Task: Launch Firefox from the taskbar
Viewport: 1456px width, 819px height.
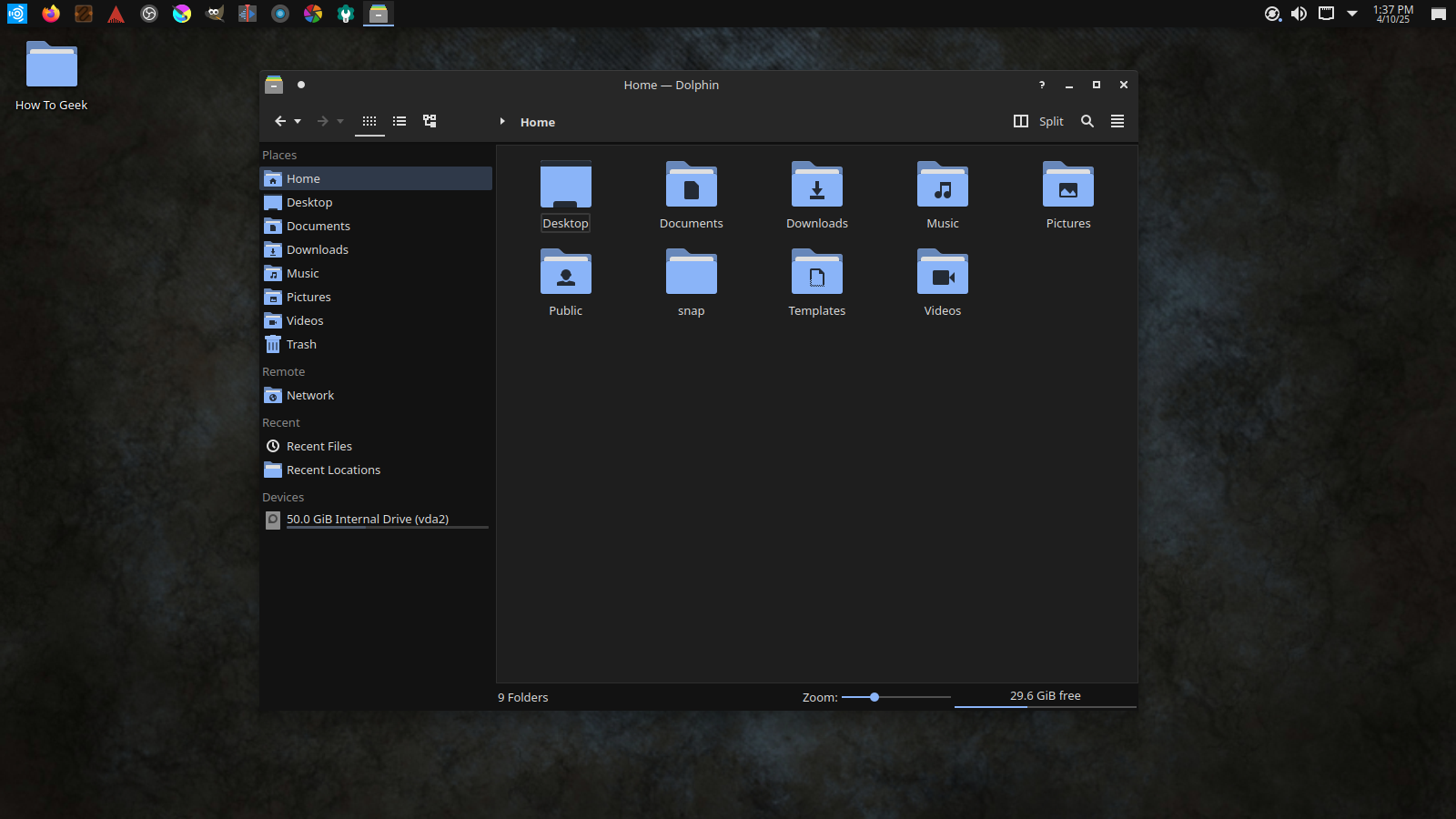Action: [x=51, y=14]
